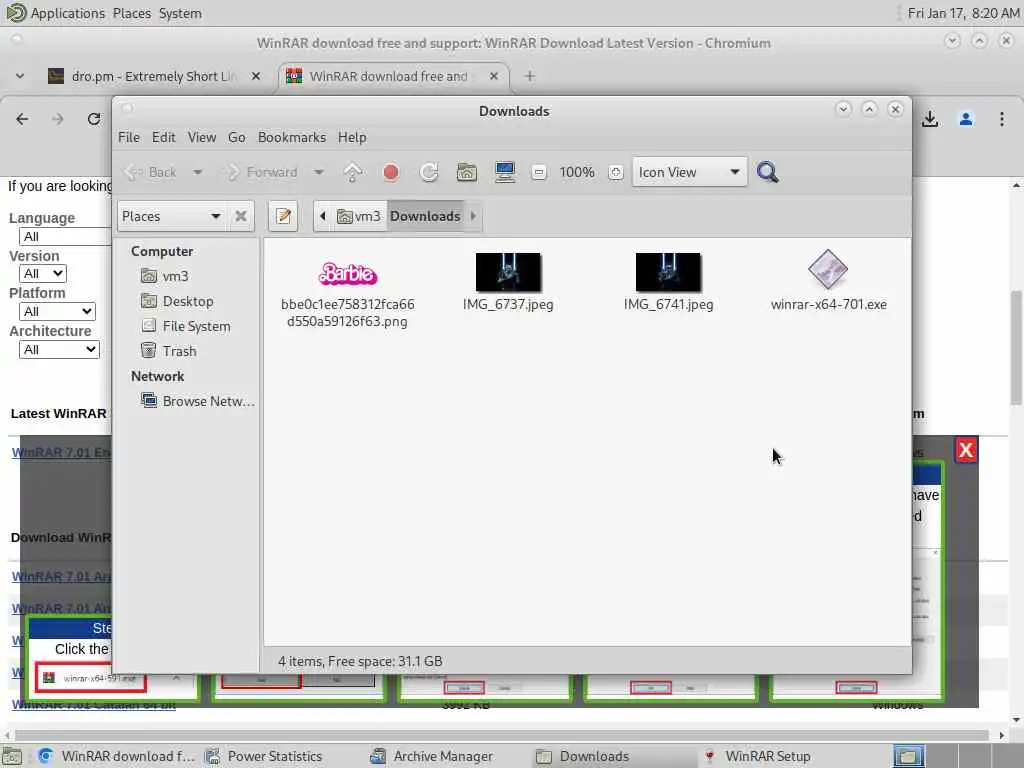Open the Places menu in the top panel
Screen dimensions: 1024x768
[x=131, y=13]
